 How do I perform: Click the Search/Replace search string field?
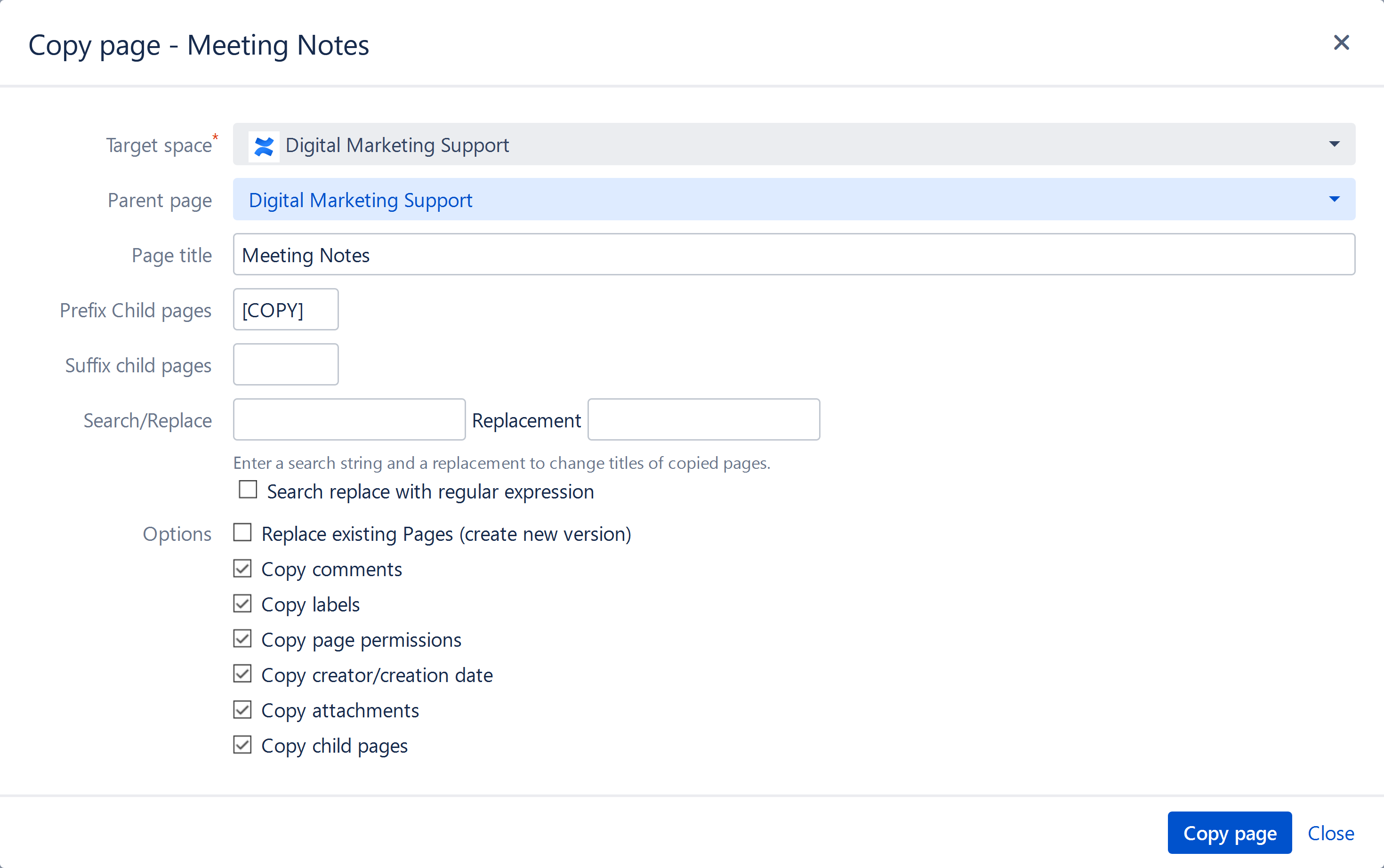click(x=349, y=420)
